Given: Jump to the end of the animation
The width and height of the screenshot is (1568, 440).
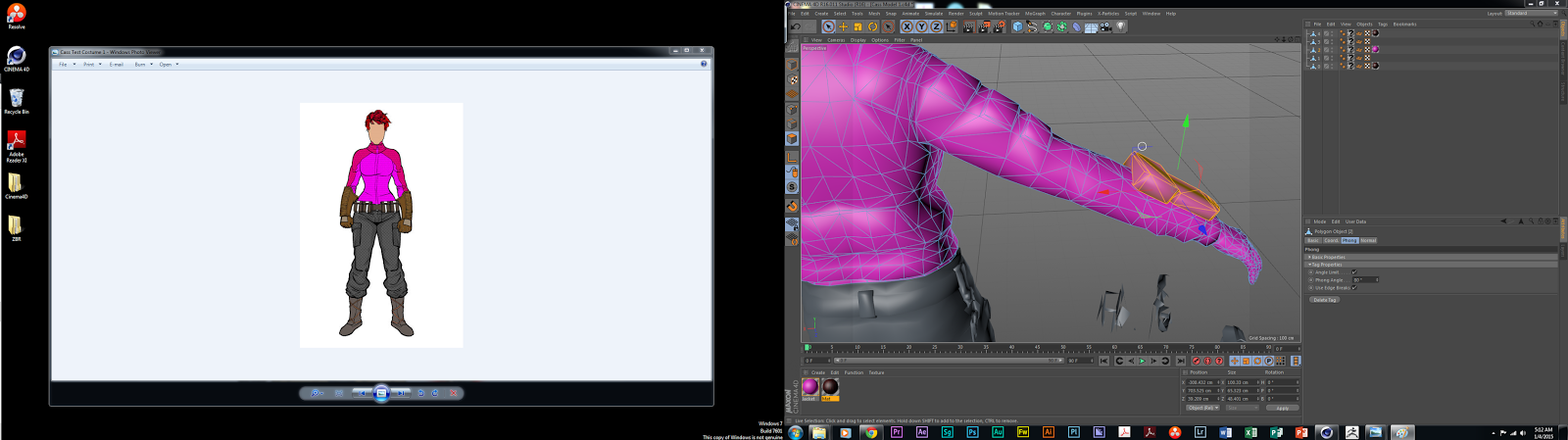Looking at the screenshot, I should point(1181,361).
